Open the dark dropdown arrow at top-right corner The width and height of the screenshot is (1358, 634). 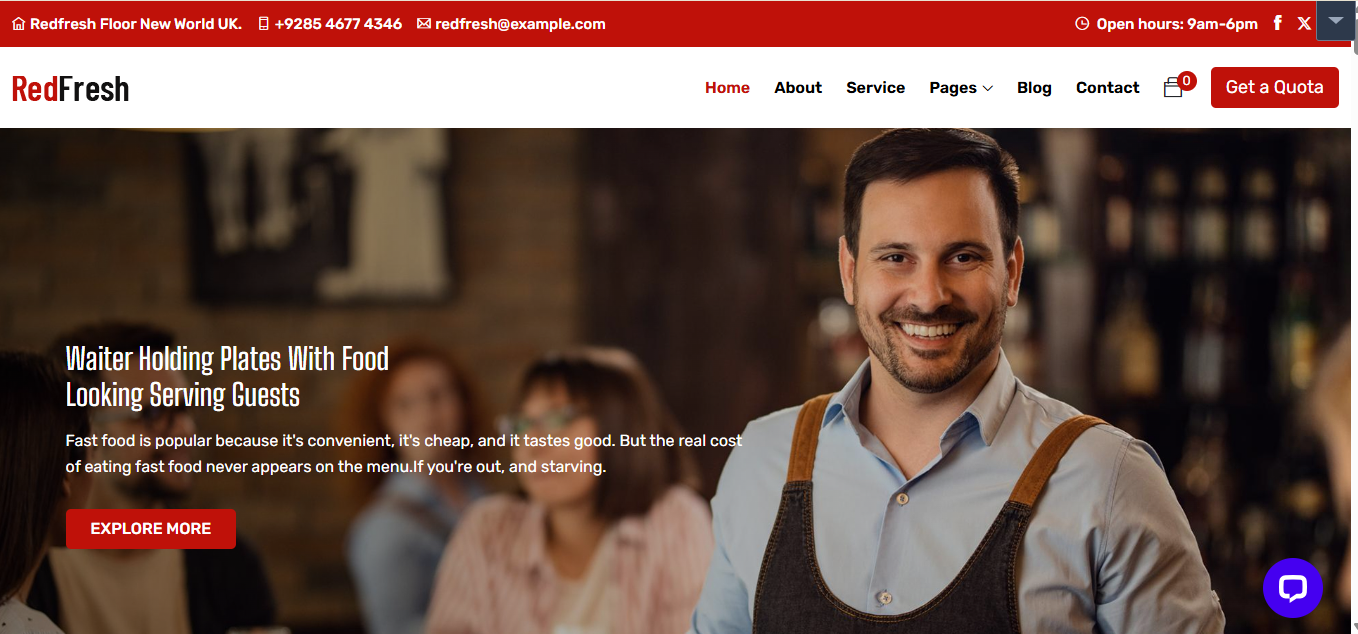pyautogui.click(x=1335, y=21)
